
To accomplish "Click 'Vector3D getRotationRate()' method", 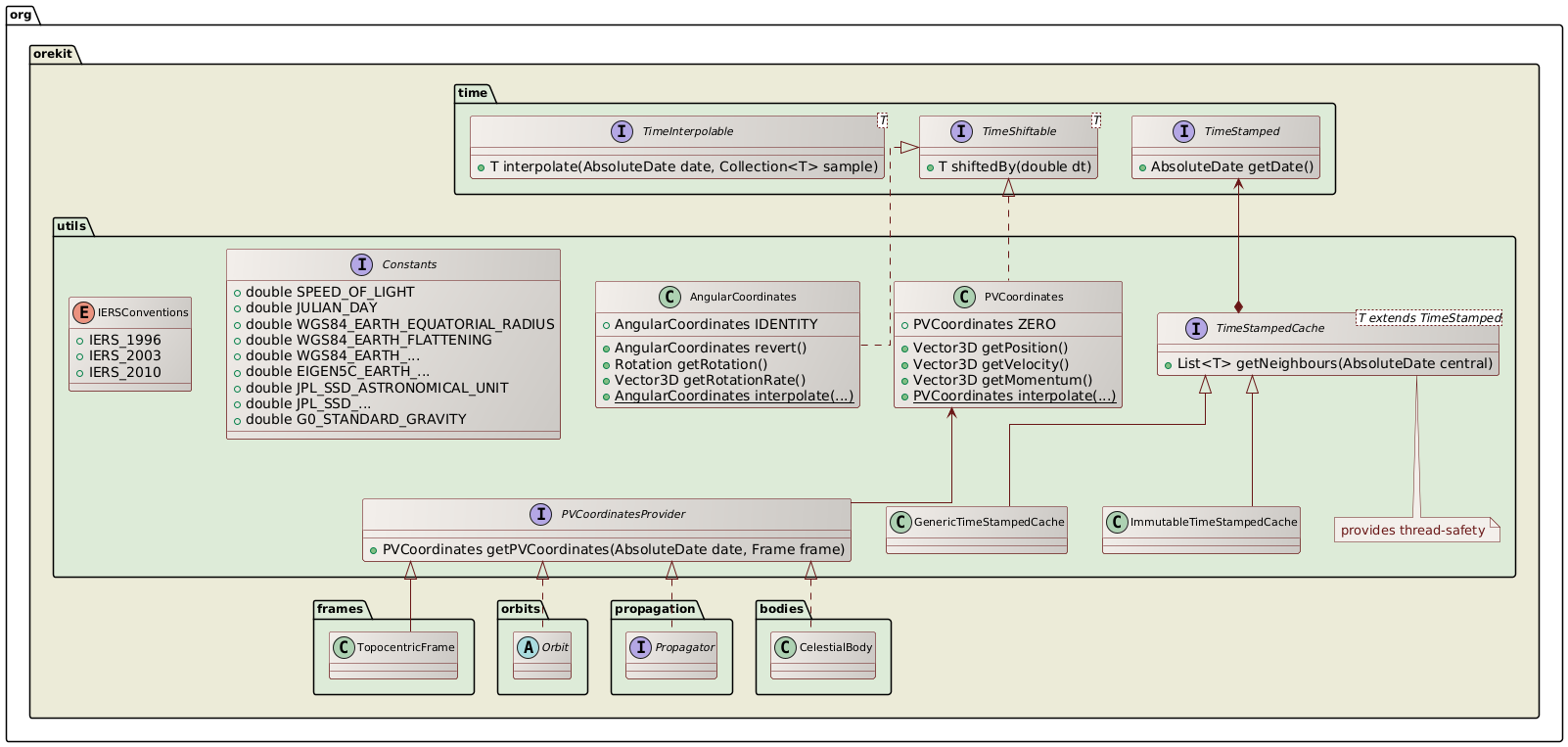I will (711, 380).
